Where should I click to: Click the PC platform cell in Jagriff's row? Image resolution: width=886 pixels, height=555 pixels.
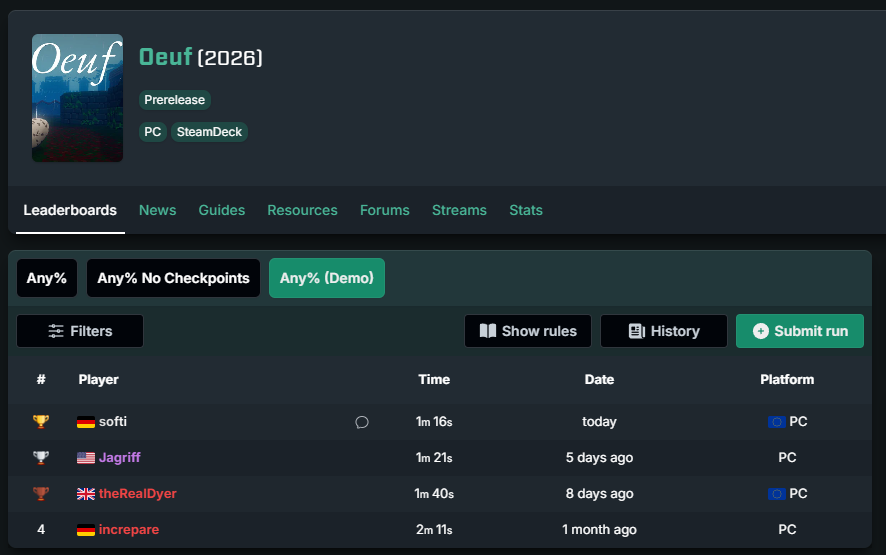(787, 457)
